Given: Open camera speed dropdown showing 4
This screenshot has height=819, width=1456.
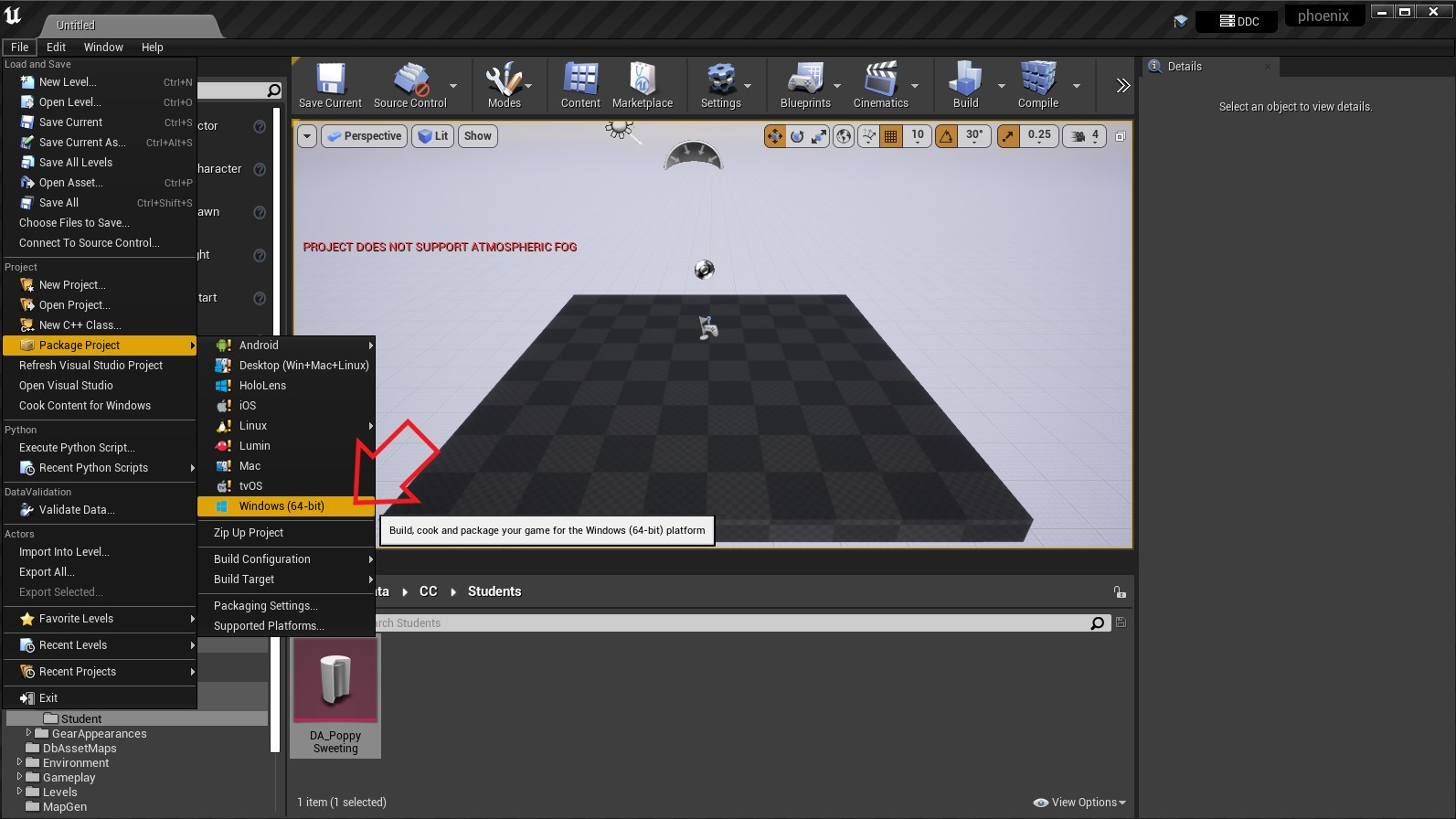Looking at the screenshot, I should pos(1085,136).
